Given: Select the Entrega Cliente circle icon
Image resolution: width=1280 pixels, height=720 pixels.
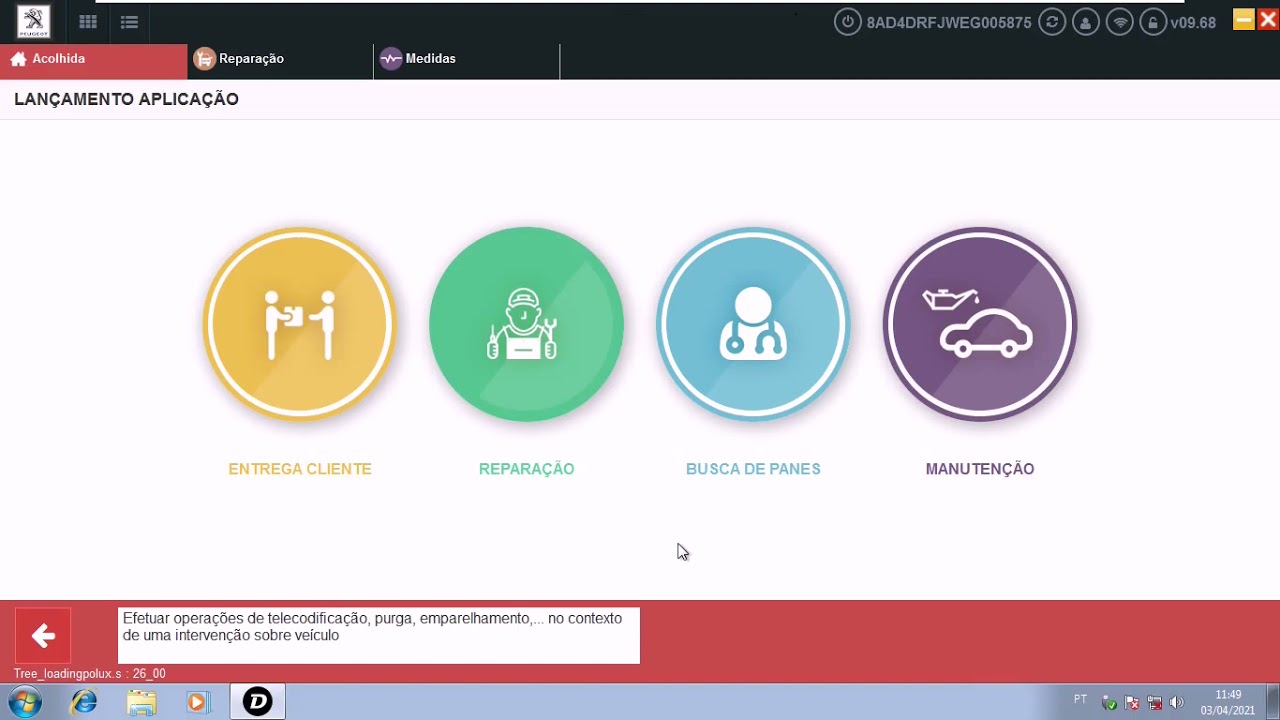Looking at the screenshot, I should [x=300, y=324].
